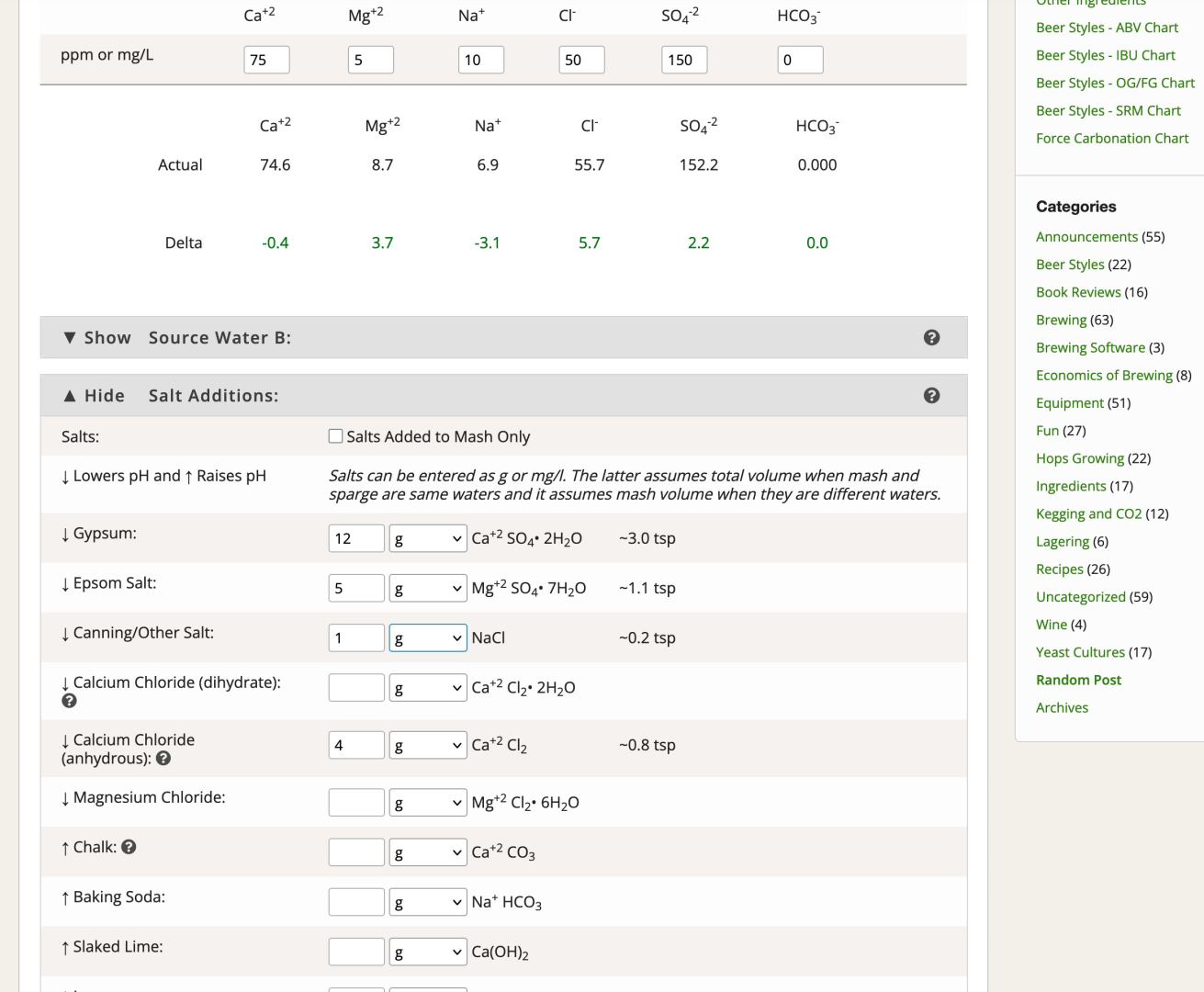The image size is (1204, 992).
Task: Open help icon beside Calcium Chloride (anhydrous)
Action: click(163, 759)
